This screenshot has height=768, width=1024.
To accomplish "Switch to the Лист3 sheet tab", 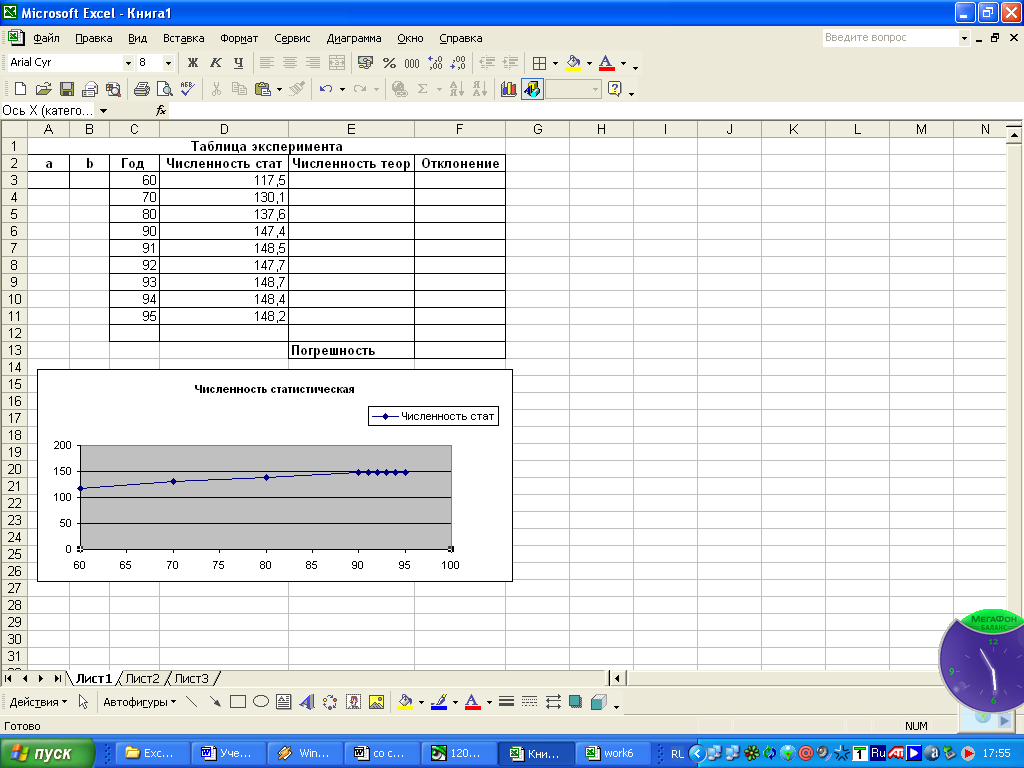I will [191, 679].
